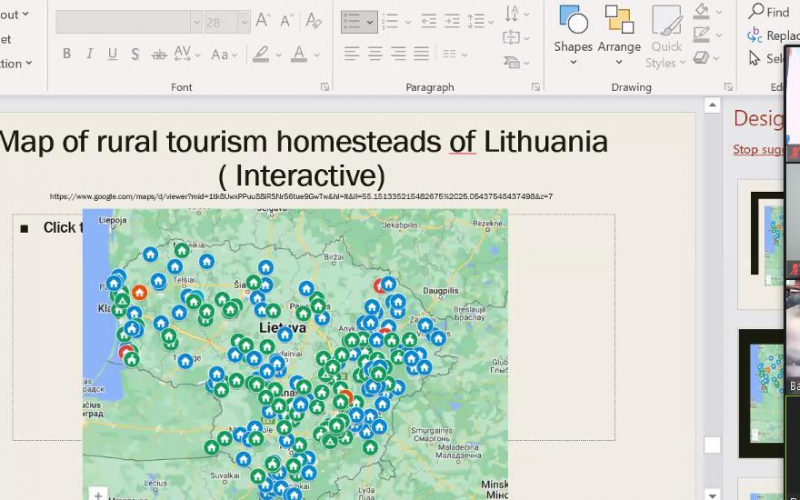This screenshot has height=500, width=800.
Task: Open Shapes gallery
Action: point(573,35)
